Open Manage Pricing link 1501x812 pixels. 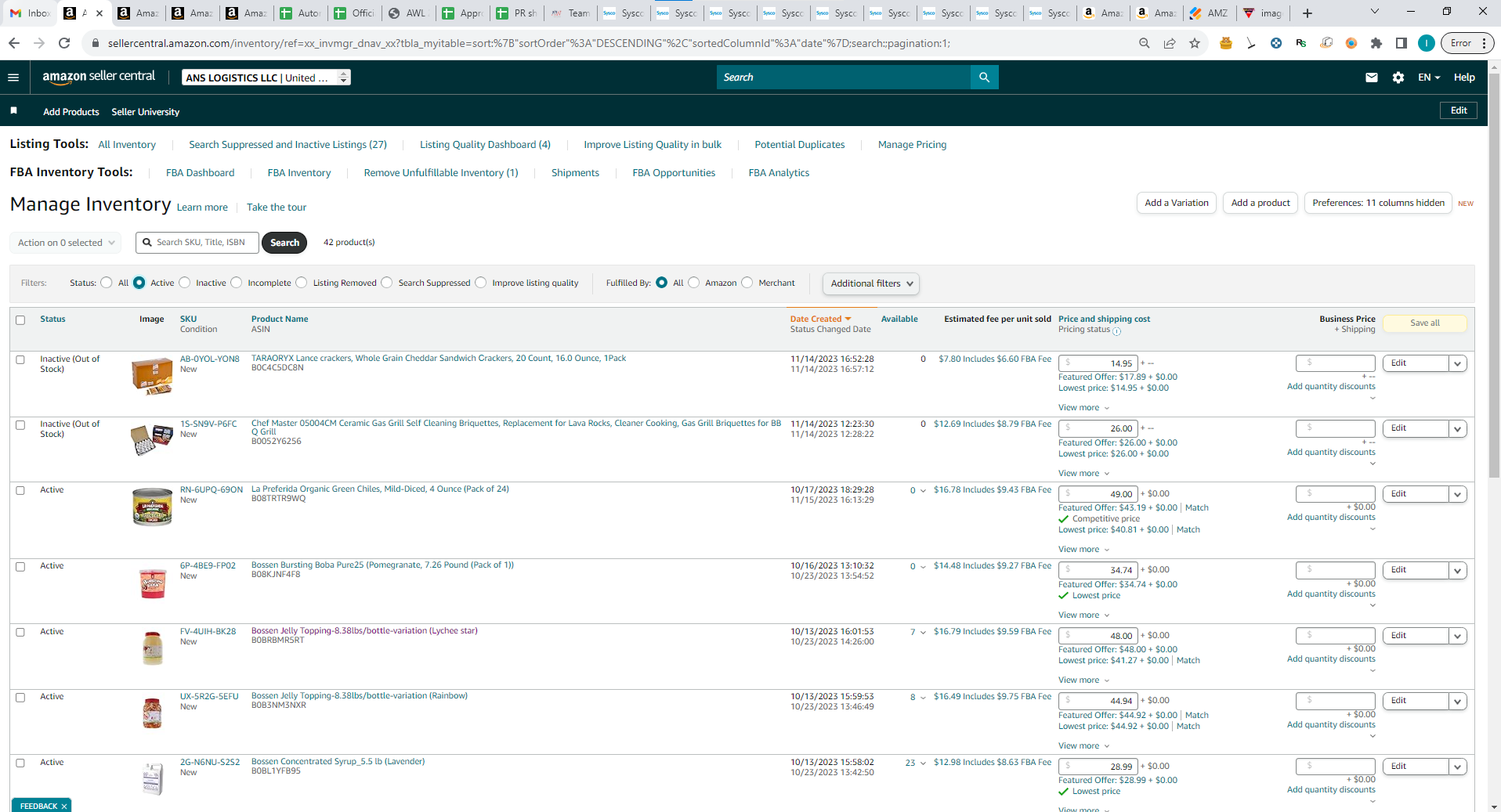pyautogui.click(x=912, y=145)
